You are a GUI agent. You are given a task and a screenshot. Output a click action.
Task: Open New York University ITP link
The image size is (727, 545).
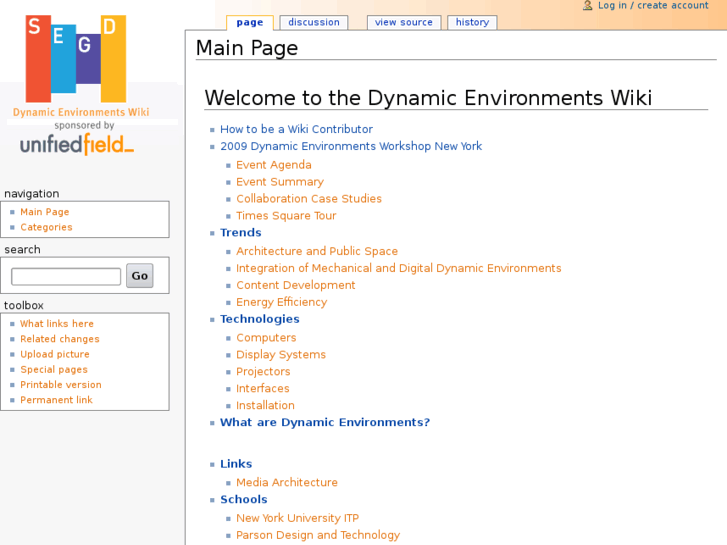point(297,518)
